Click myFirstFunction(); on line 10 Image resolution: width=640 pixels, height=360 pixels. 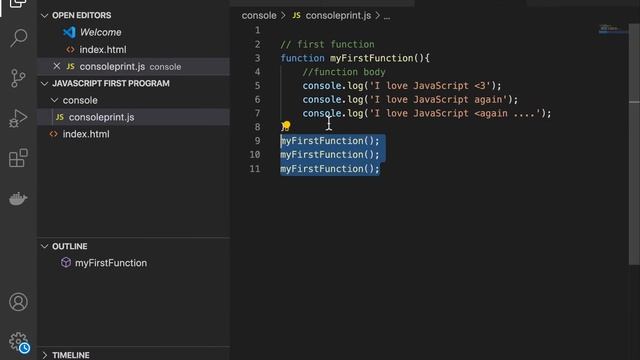tap(330, 155)
